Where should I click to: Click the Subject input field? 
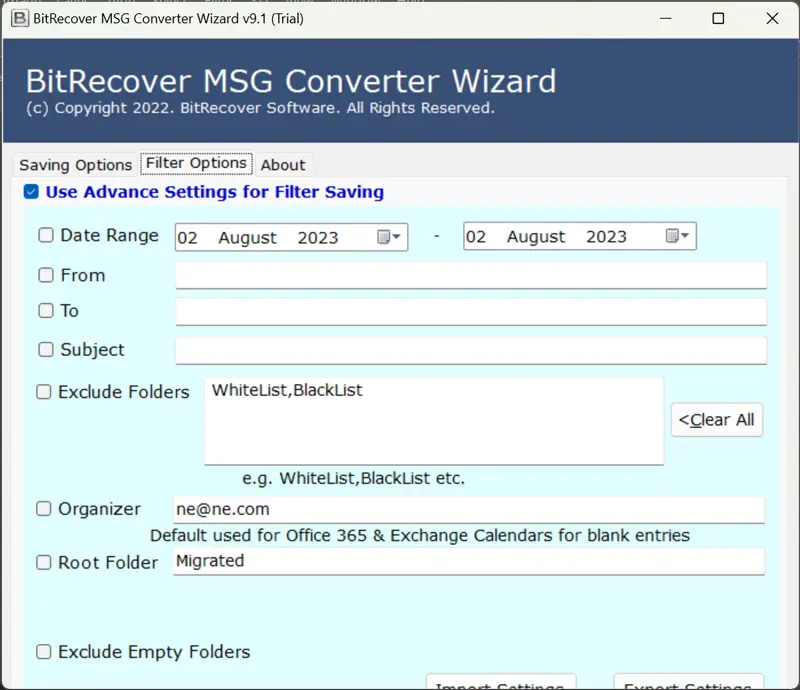(470, 350)
